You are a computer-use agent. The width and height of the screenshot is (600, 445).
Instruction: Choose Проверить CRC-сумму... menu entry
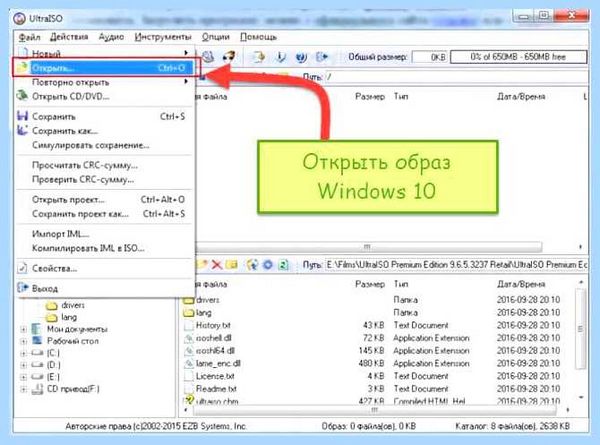click(x=106, y=179)
